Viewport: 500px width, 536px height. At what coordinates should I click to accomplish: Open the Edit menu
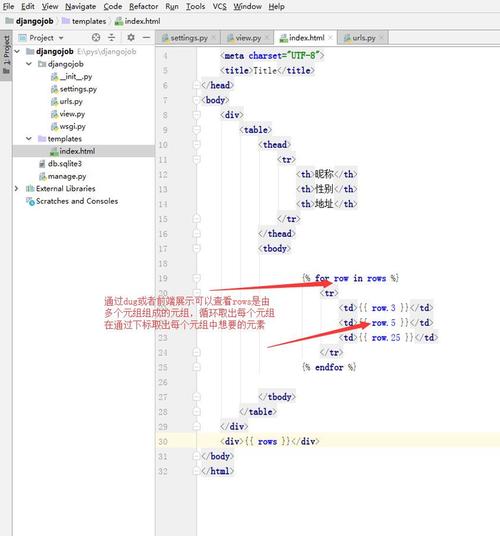pos(28,6)
